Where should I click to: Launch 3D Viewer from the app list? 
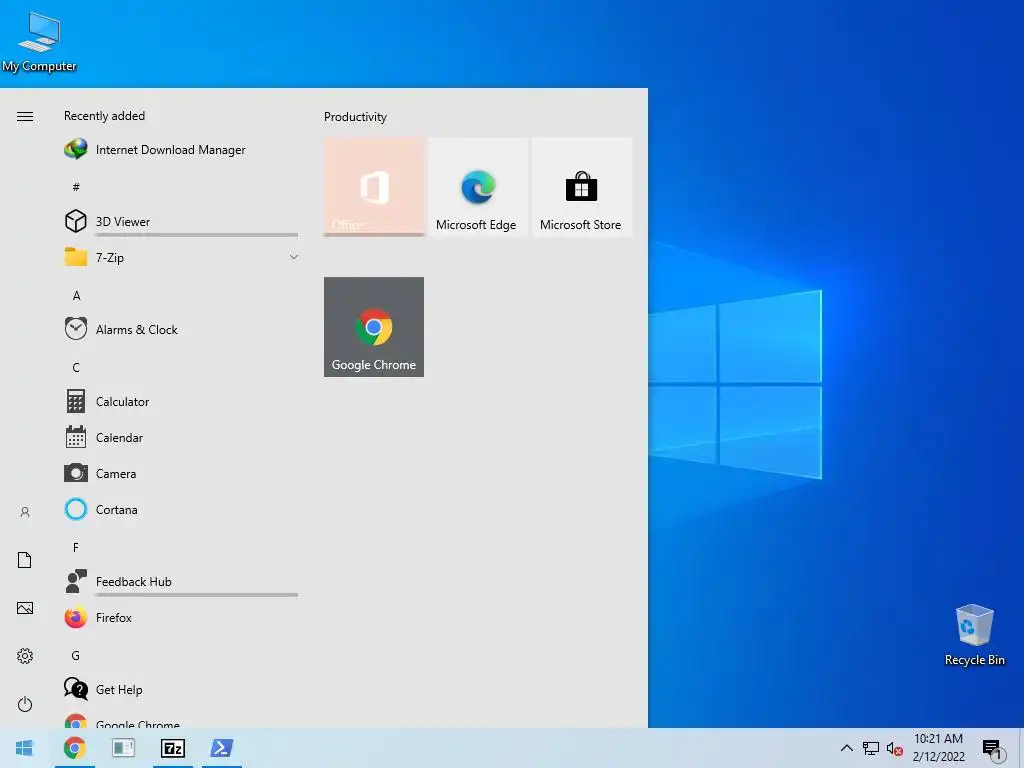coord(181,221)
